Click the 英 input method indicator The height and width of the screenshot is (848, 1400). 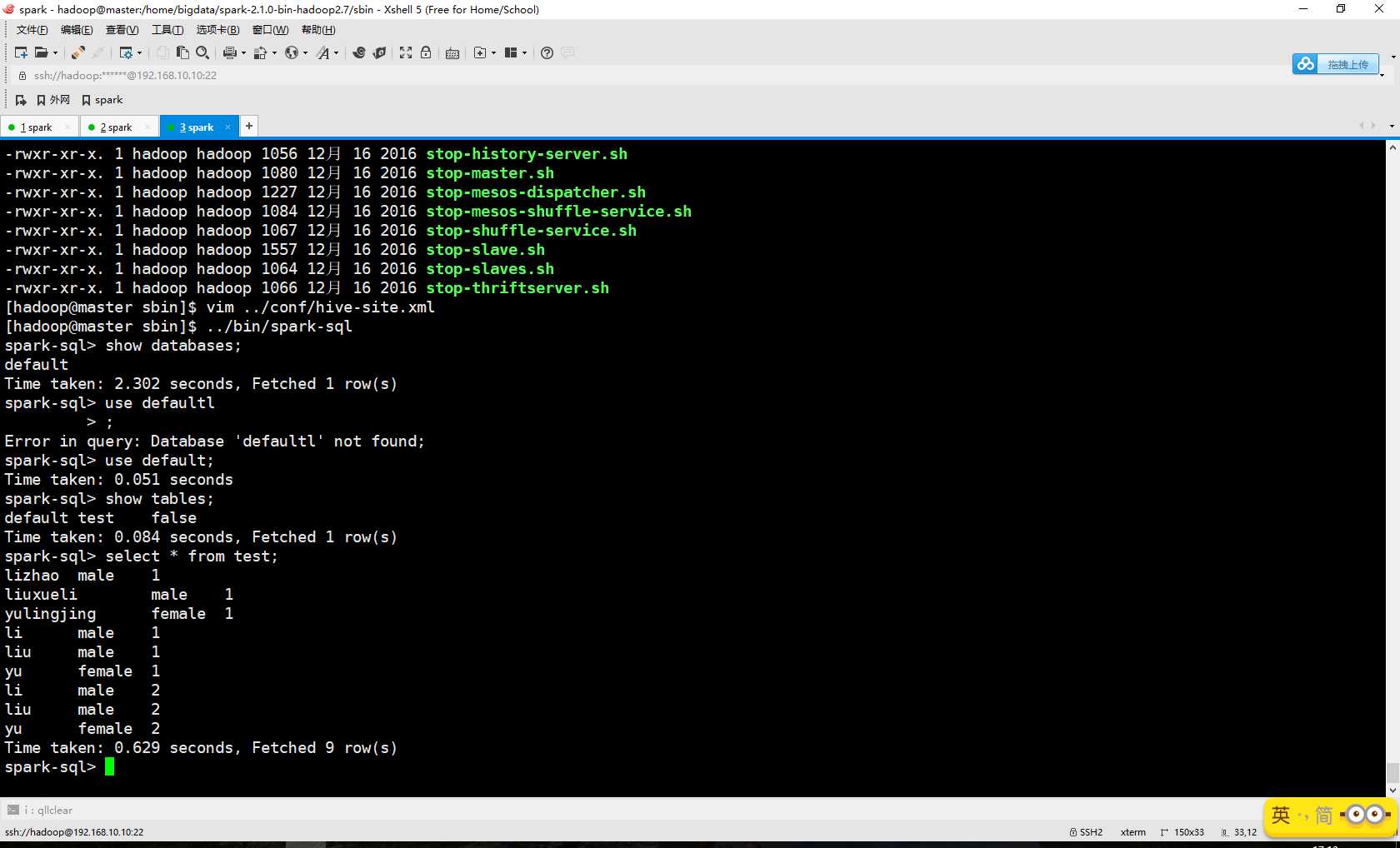coord(1281,815)
